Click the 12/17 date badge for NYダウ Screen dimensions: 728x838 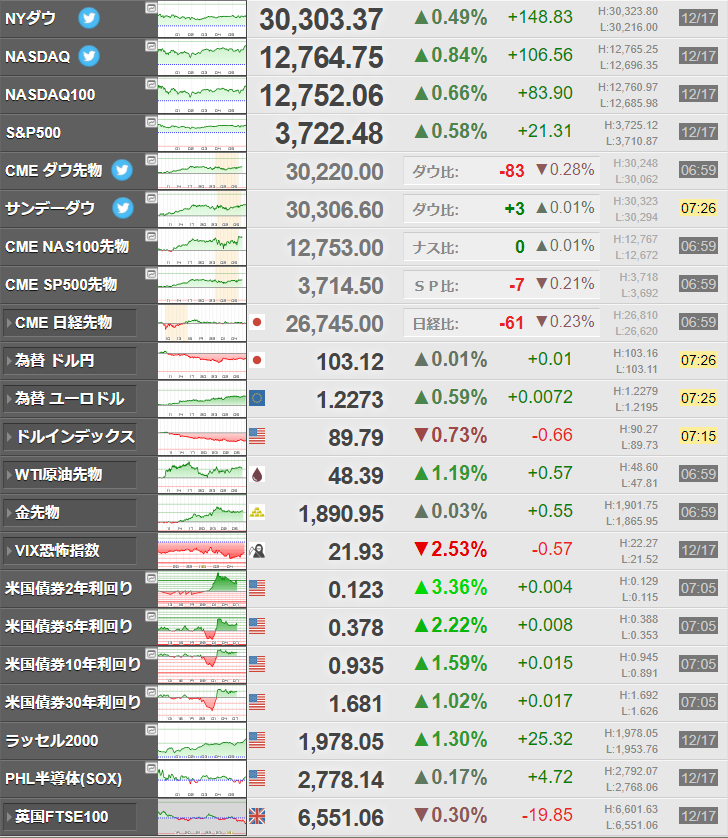click(698, 18)
